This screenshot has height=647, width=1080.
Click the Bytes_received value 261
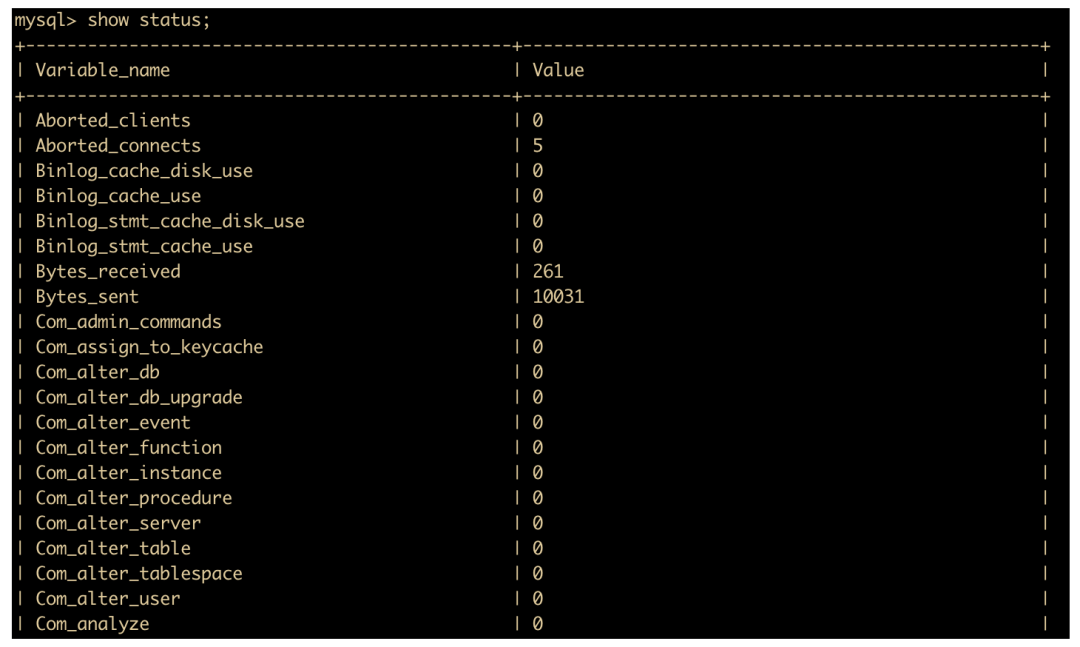(548, 271)
